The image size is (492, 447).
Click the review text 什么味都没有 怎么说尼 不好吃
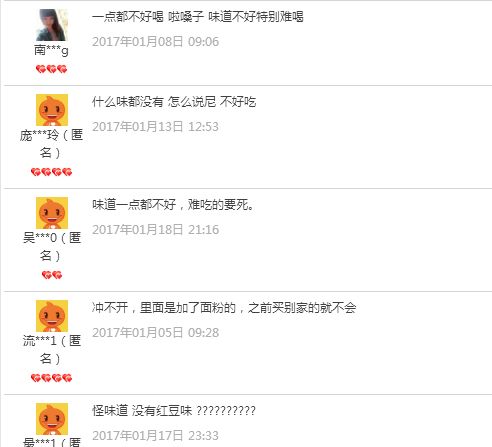click(174, 102)
